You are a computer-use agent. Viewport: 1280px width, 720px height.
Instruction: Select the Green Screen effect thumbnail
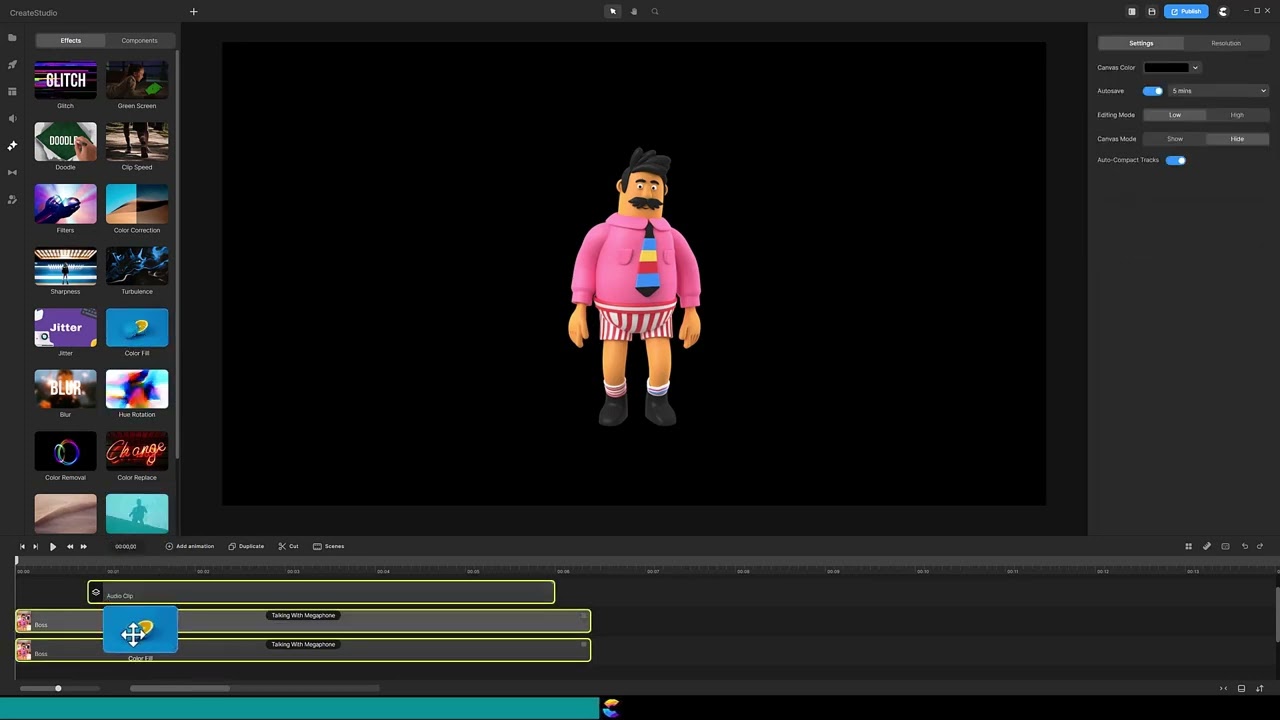(x=137, y=80)
